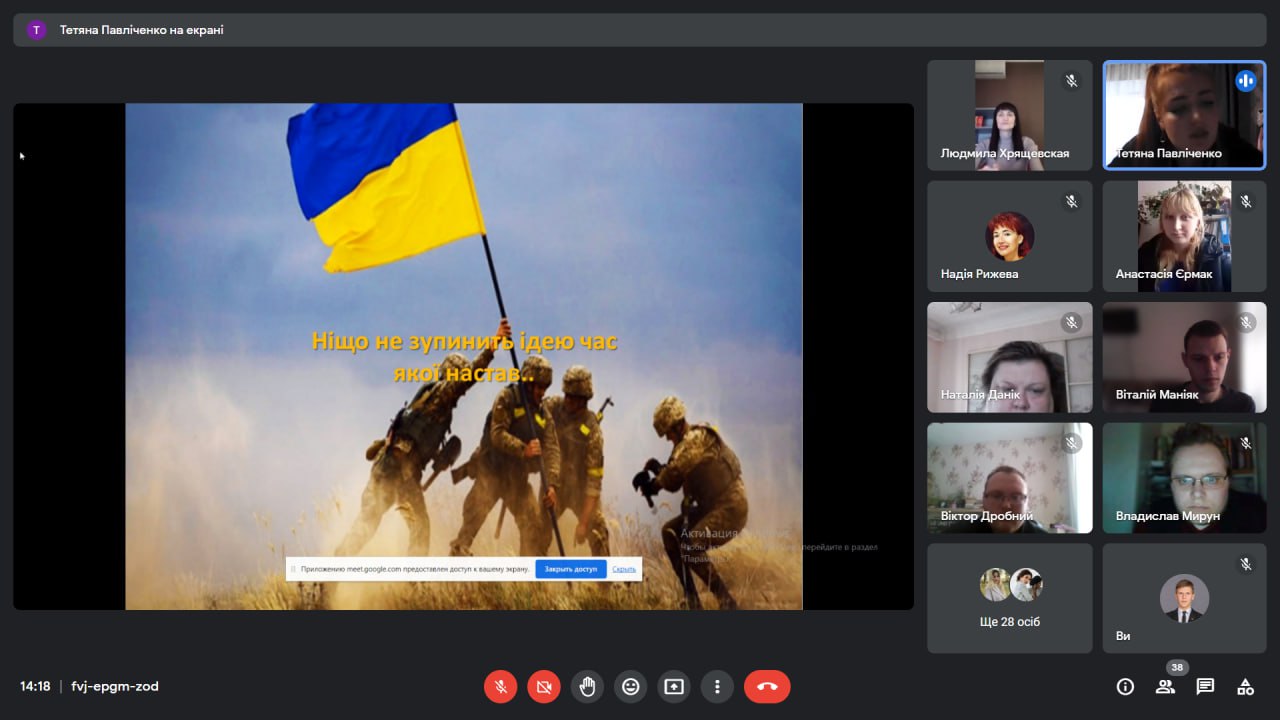Click the presenter banner 'Тетяна Павліченко на екрані'
The image size is (1280, 720).
(141, 30)
